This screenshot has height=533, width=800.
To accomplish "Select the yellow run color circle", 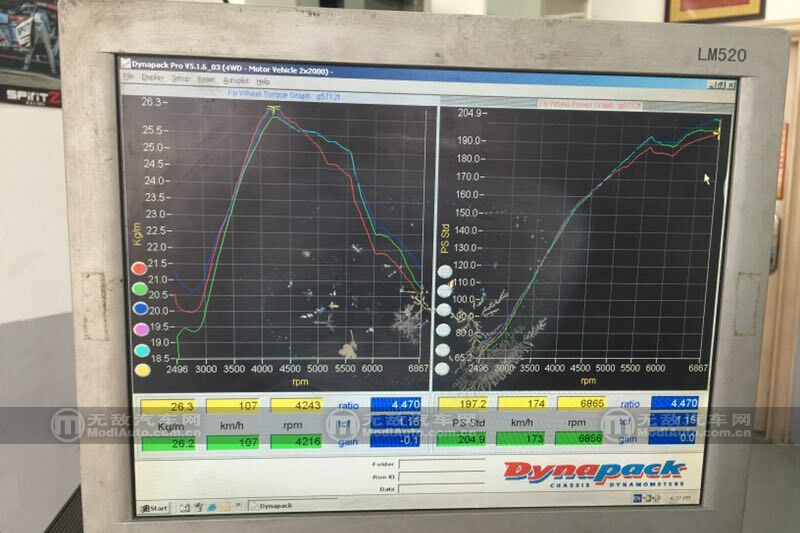I will (142, 370).
